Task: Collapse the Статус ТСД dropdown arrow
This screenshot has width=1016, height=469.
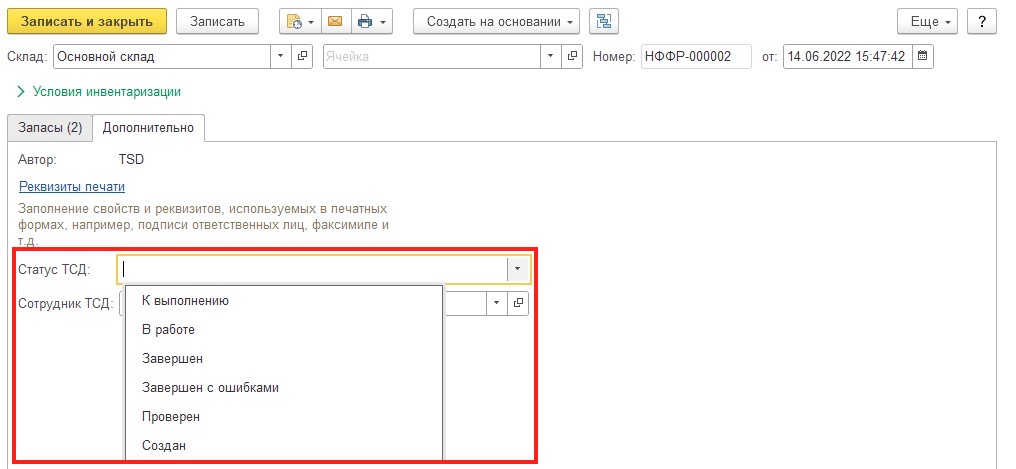Action: pos(518,269)
